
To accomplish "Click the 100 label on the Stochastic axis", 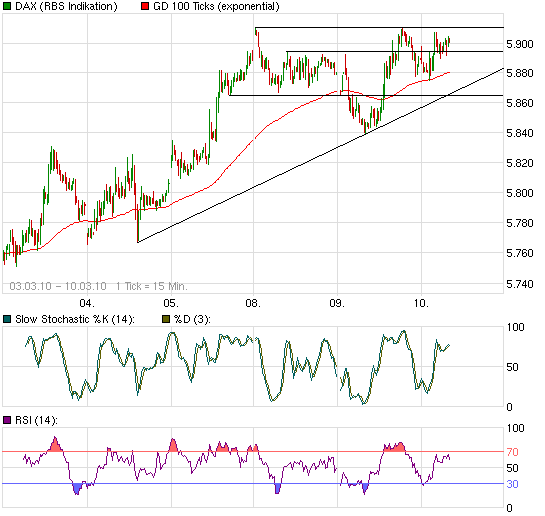I will pyautogui.click(x=515, y=327).
